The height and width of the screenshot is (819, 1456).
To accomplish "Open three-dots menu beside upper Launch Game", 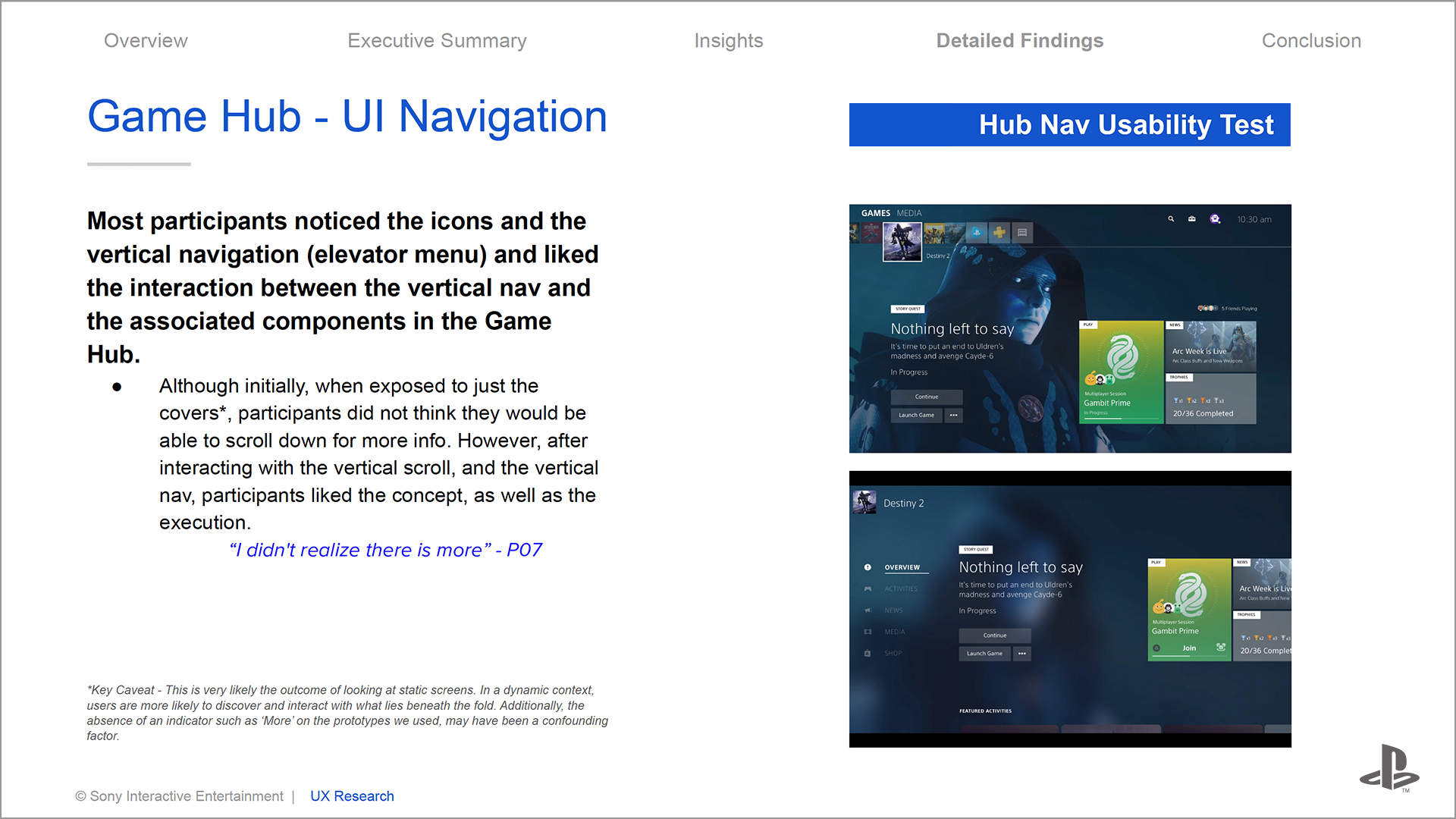I will 954,416.
